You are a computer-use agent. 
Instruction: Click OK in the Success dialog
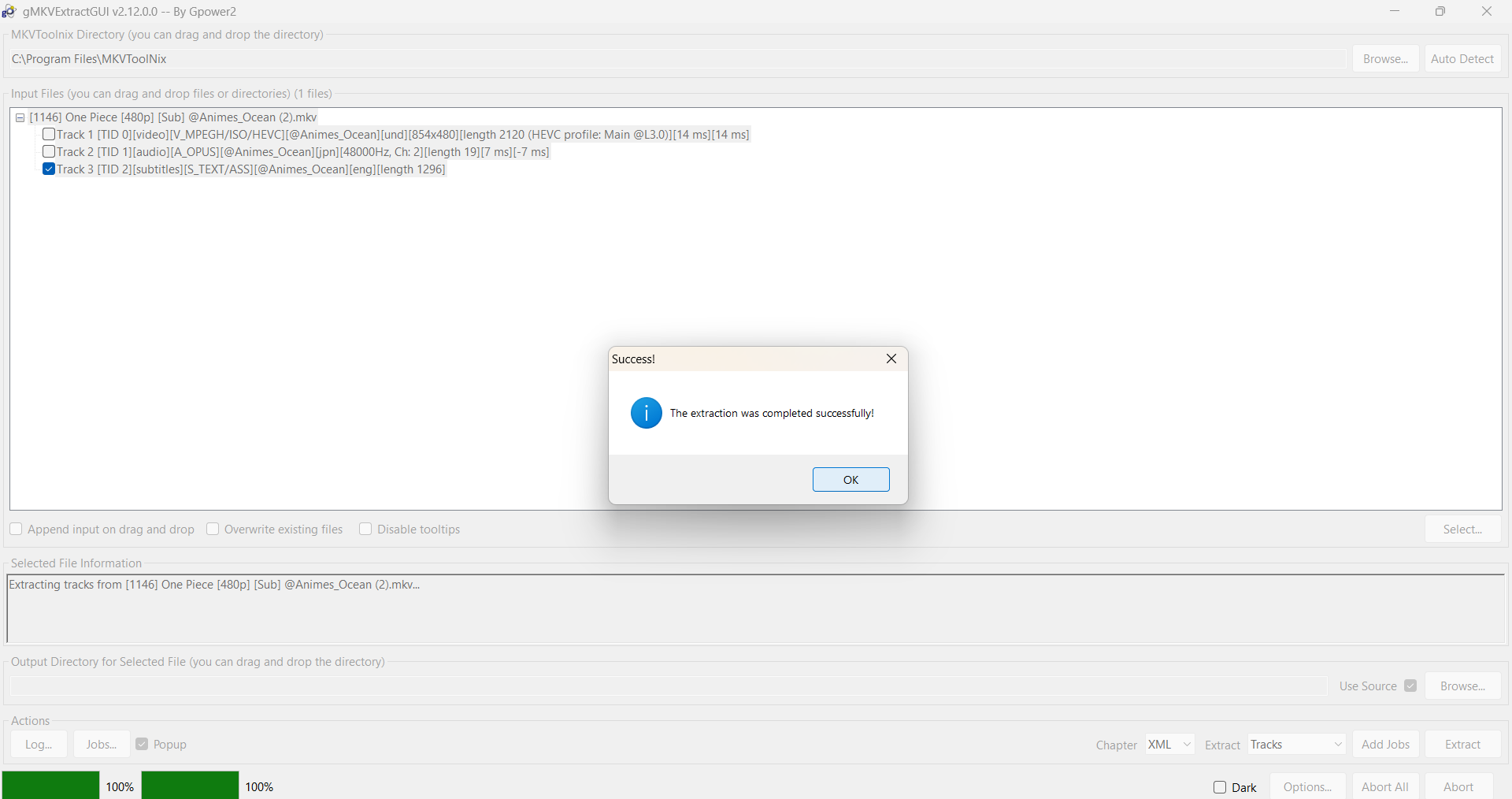[850, 480]
